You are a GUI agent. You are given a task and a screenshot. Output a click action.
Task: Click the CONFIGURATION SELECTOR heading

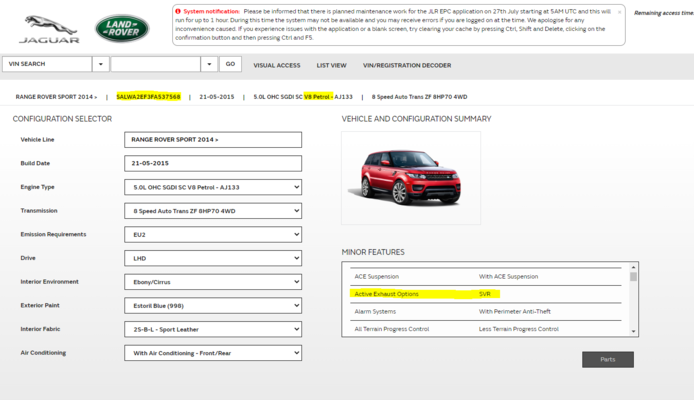click(62, 119)
